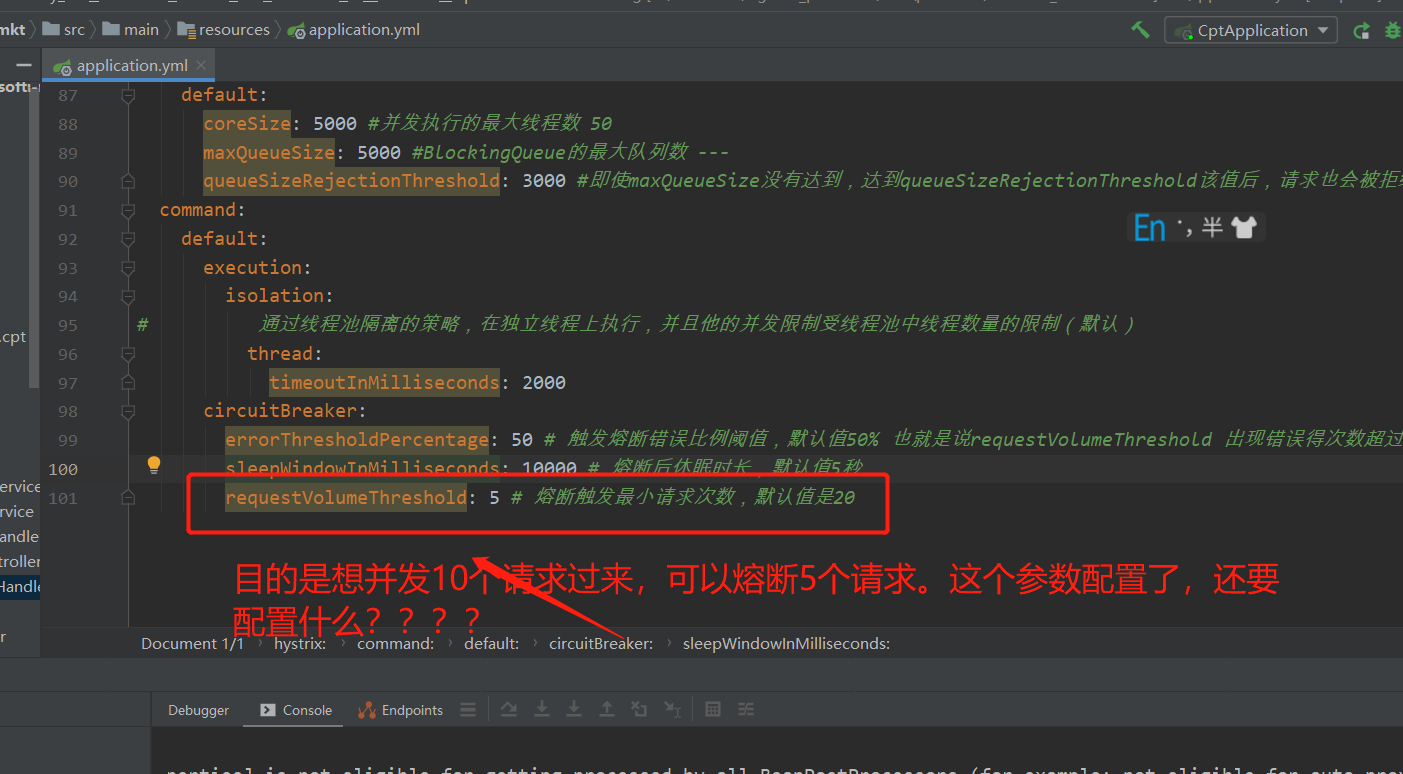The height and width of the screenshot is (774, 1403).
Task: Click the src folder in path bar
Action: click(65, 30)
